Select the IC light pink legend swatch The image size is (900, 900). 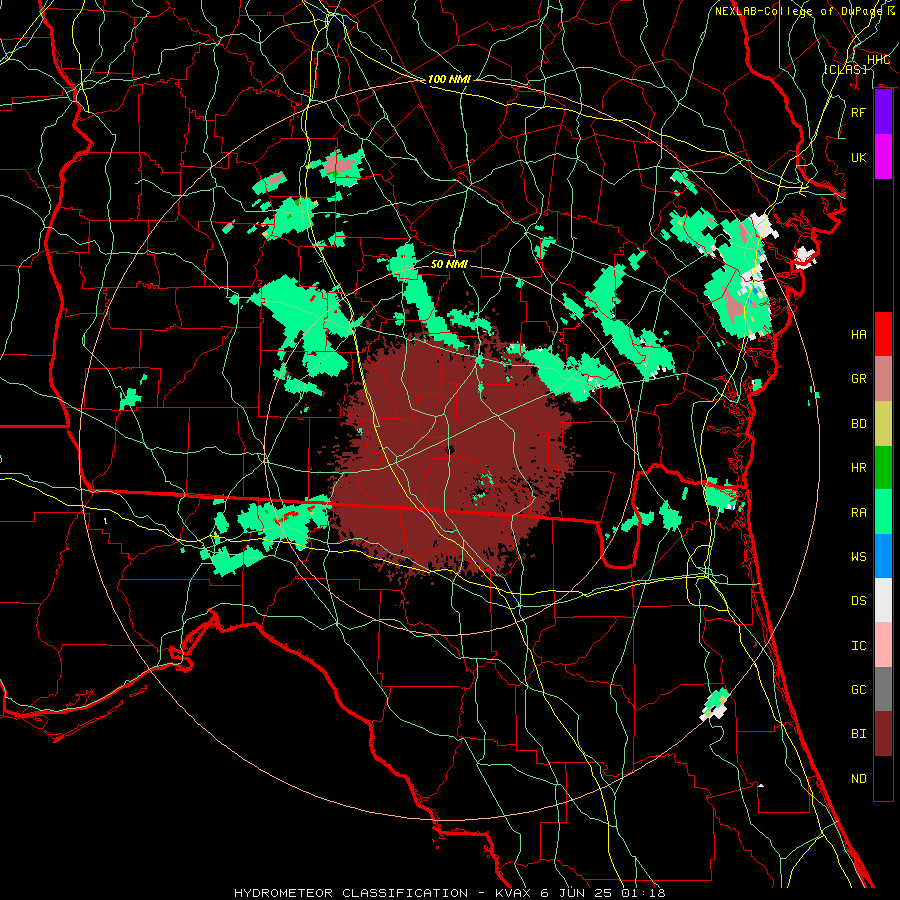pos(883,645)
